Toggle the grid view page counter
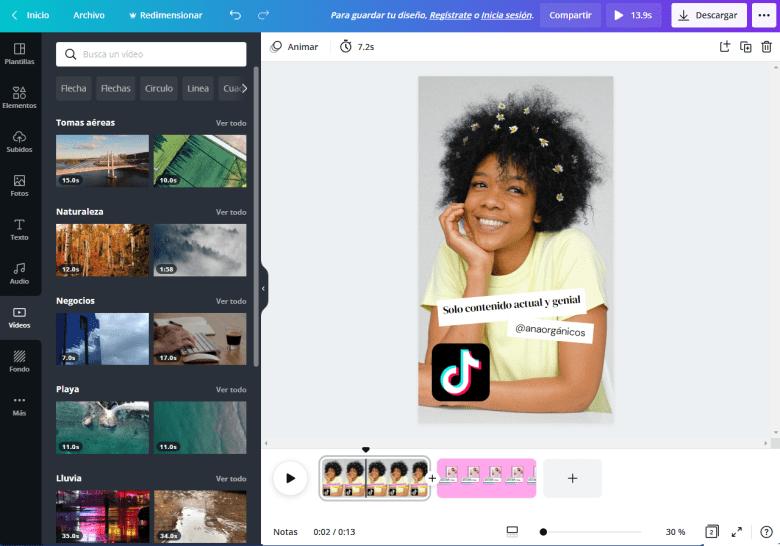The height and width of the screenshot is (546, 780). click(x=712, y=532)
